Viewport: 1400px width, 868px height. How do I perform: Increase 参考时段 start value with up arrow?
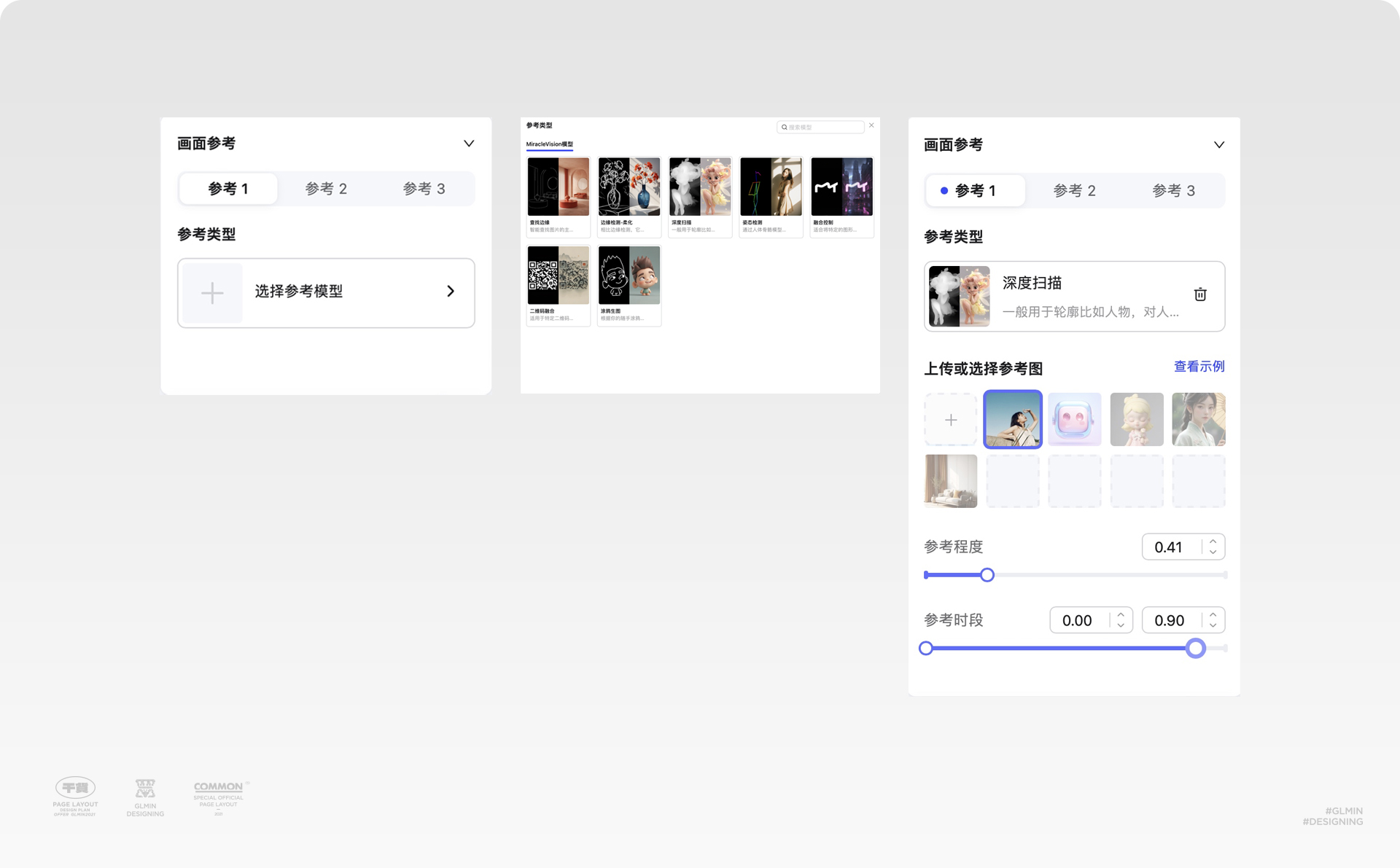(x=1121, y=615)
